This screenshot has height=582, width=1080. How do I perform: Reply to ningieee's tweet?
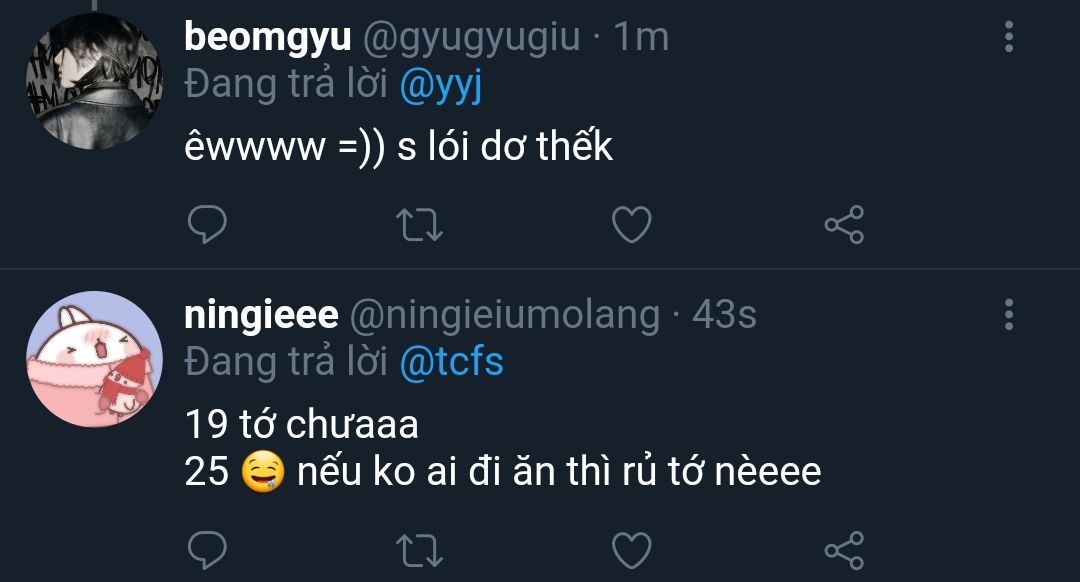click(x=207, y=549)
